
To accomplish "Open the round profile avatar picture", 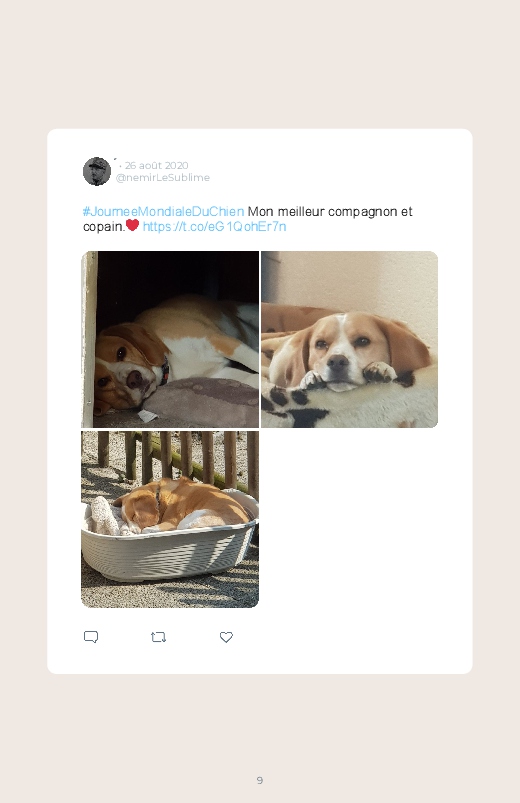I will coord(97,171).
